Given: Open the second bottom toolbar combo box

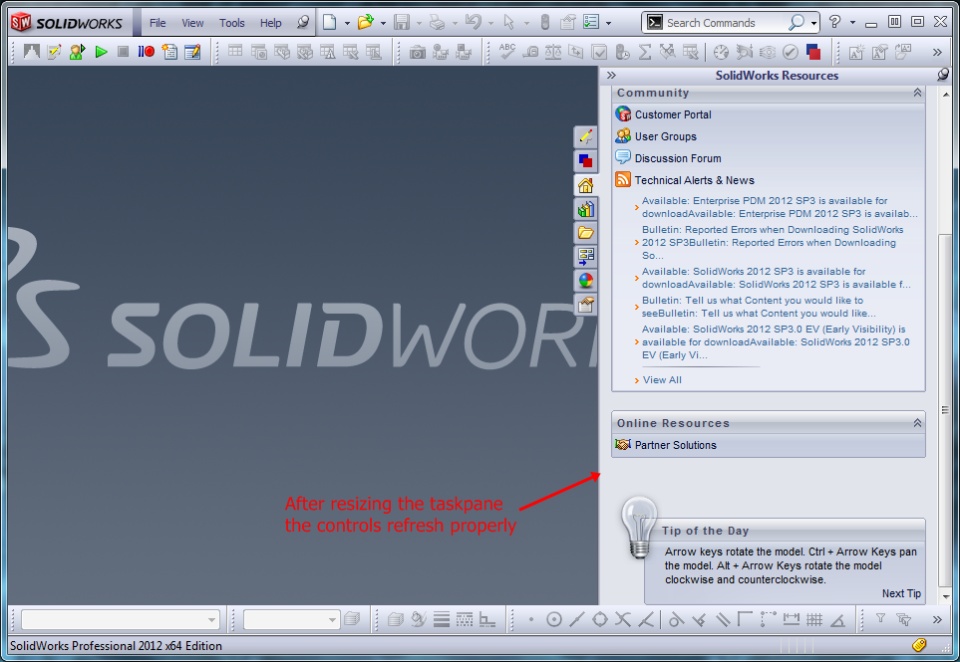Looking at the screenshot, I should tap(291, 620).
